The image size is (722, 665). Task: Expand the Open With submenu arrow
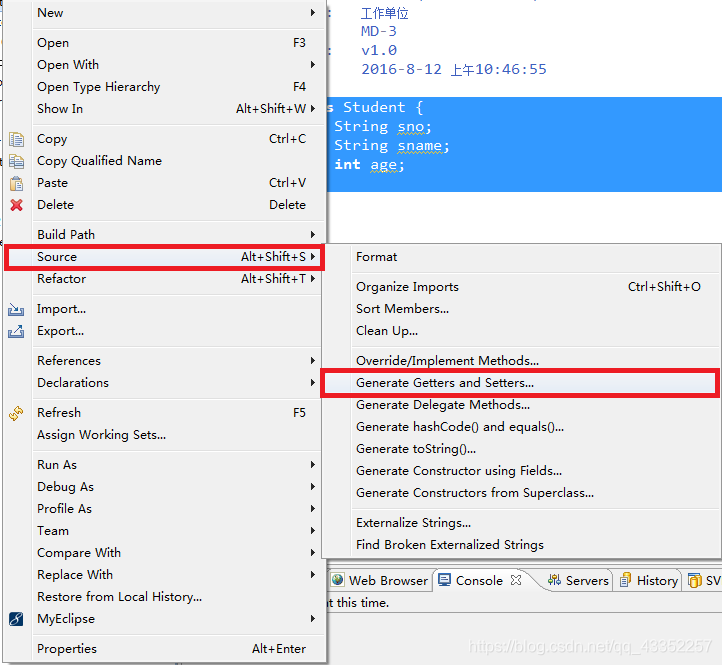(313, 64)
